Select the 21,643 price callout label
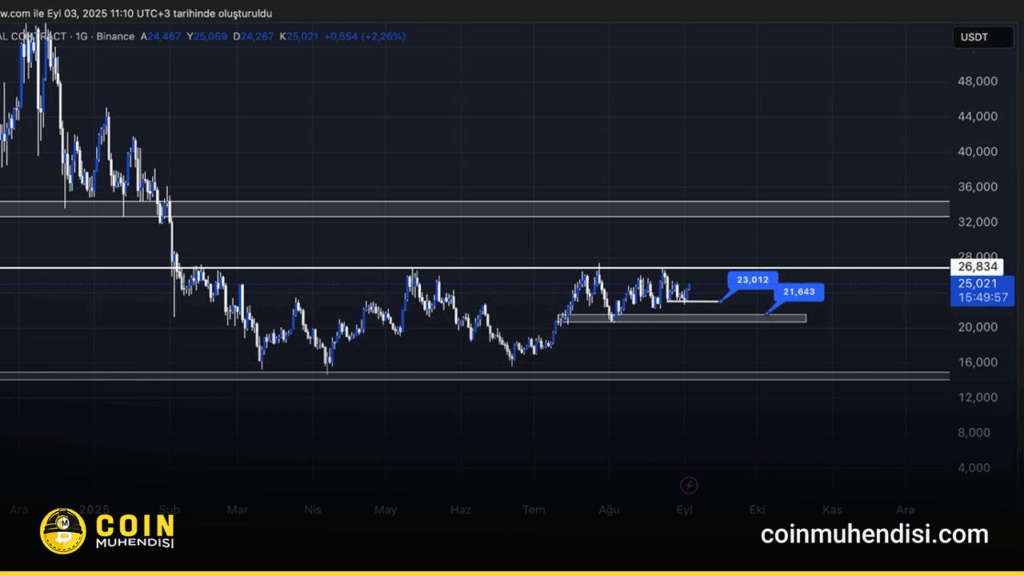Screen dimensions: 1024x576 point(799,292)
